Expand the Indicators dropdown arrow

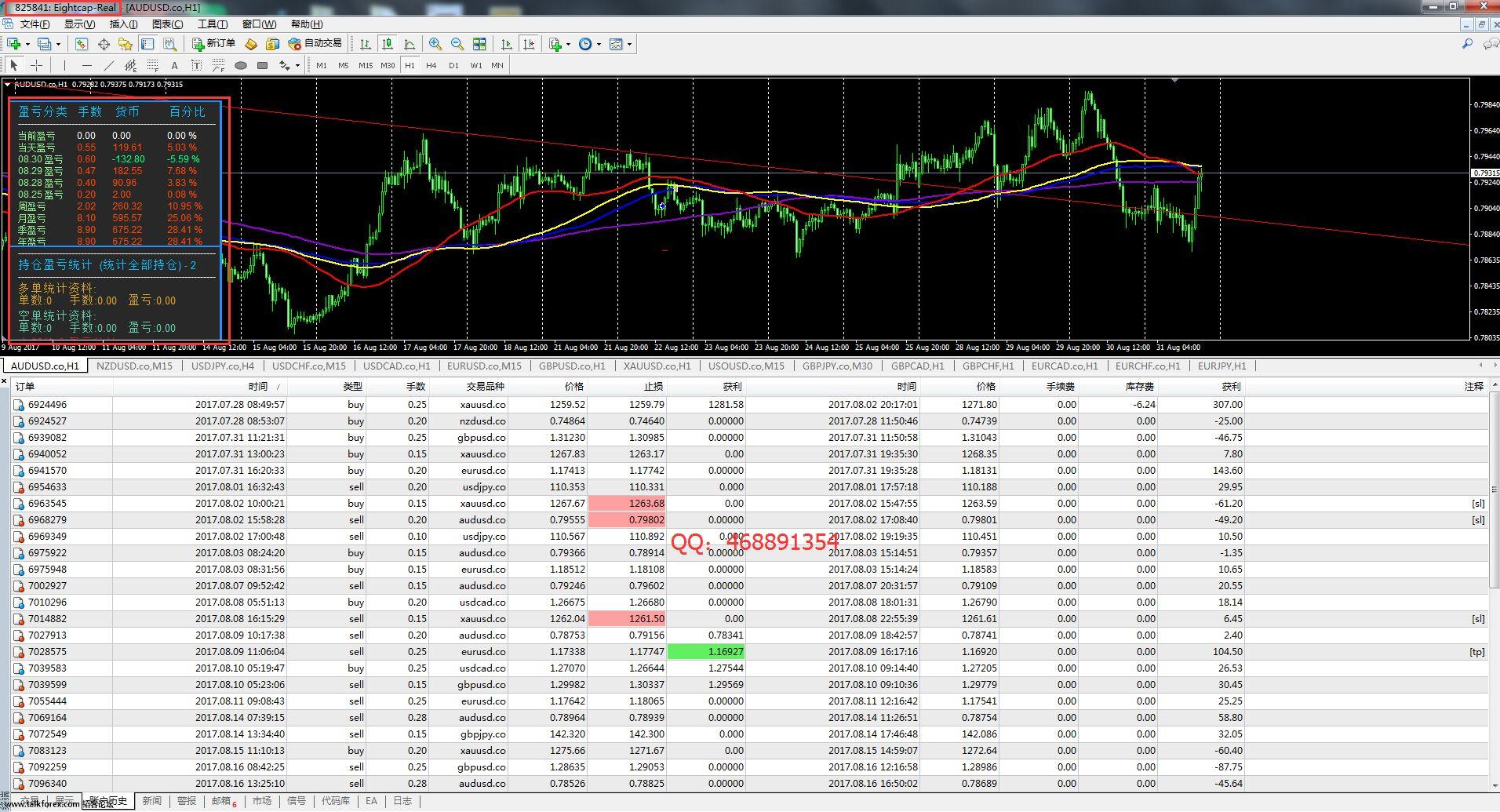569,44
